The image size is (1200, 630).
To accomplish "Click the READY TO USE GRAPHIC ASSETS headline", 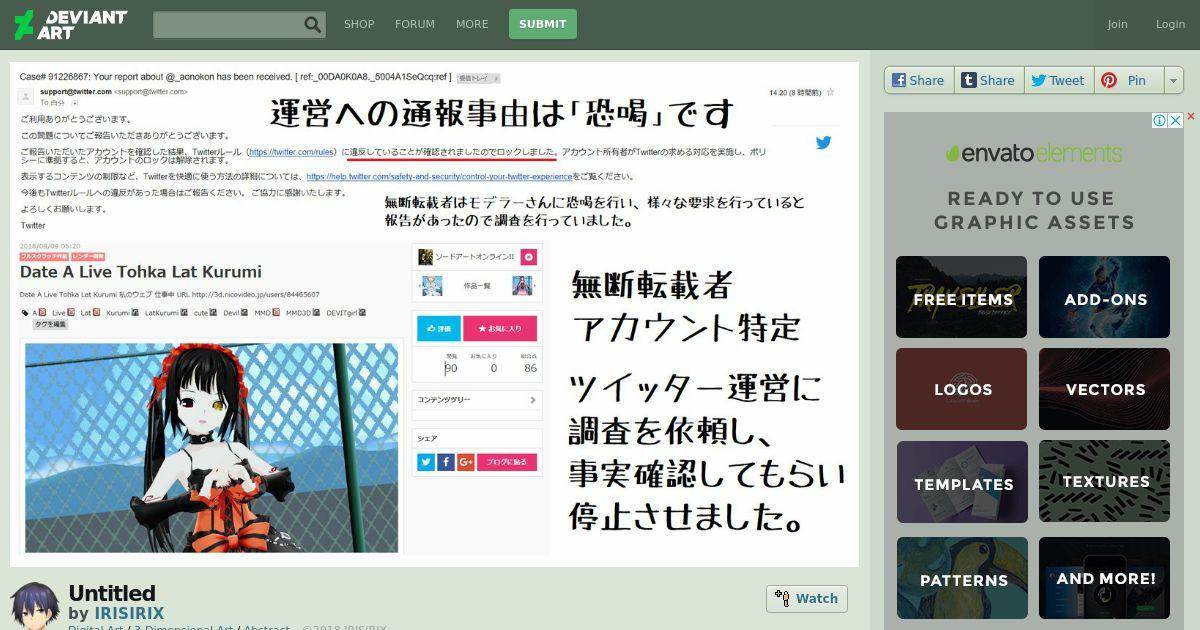I will point(1034,210).
